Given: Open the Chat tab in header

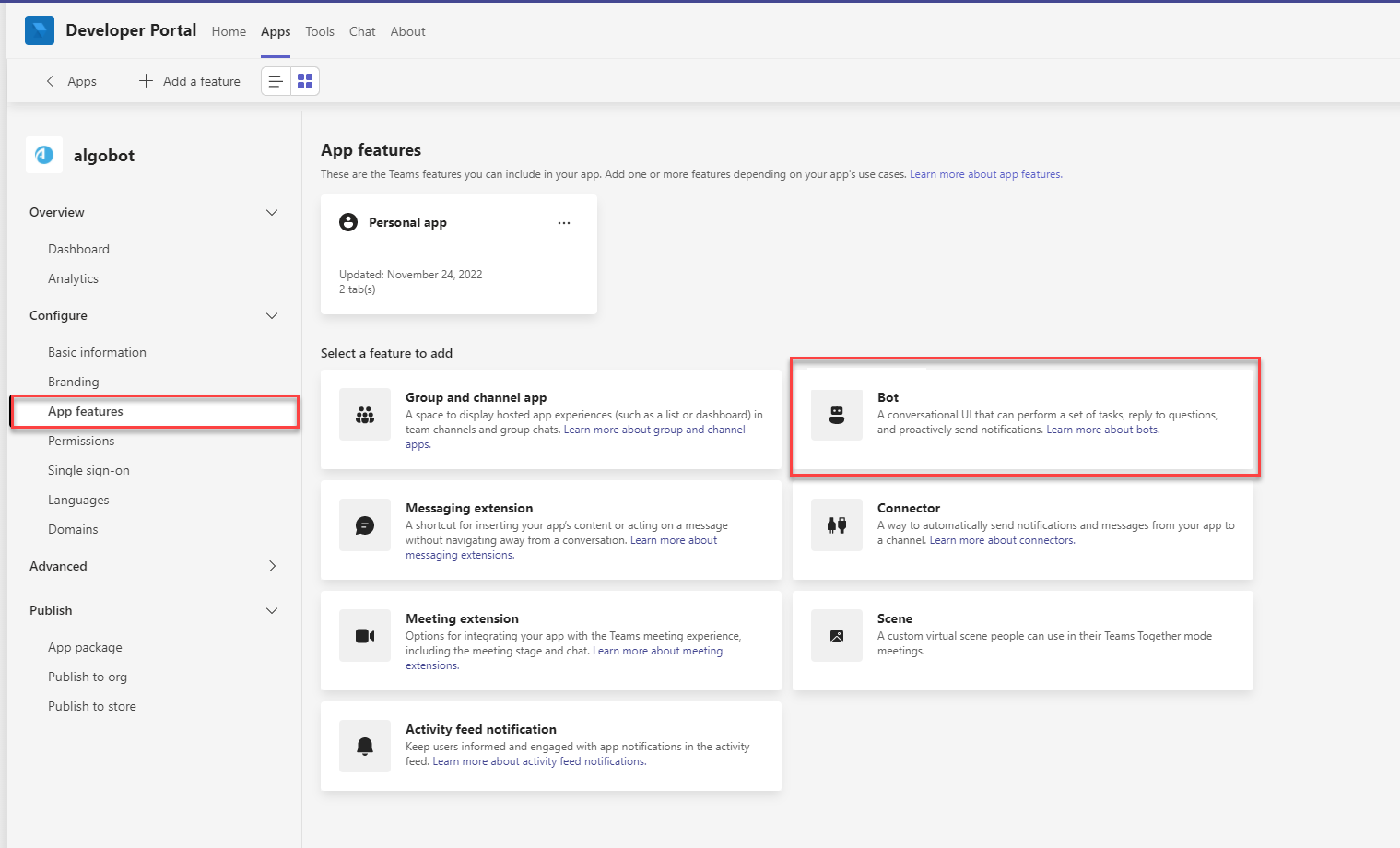Looking at the screenshot, I should 362,31.
